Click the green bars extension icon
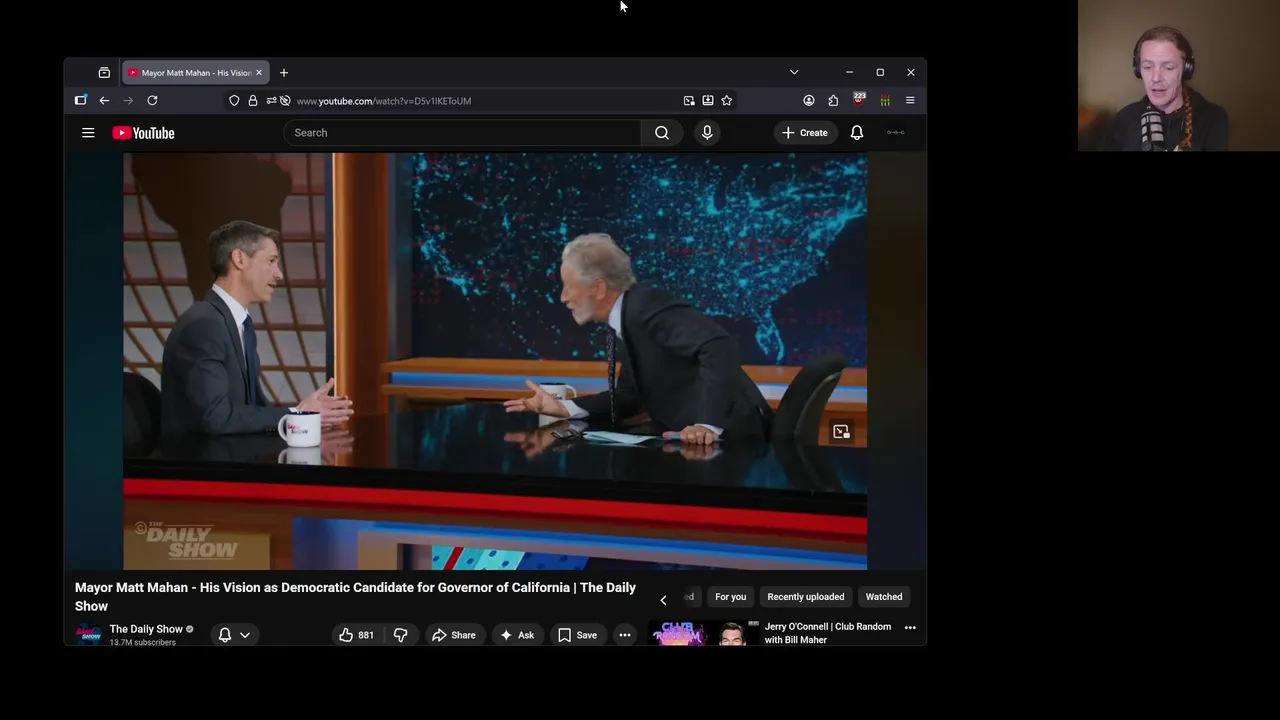1280x720 pixels. (885, 101)
